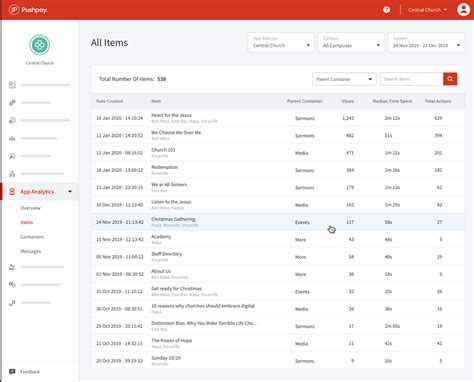This screenshot has height=382, width=474.
Task: Click the first sidebar navigation icon
Action: [x=12, y=85]
